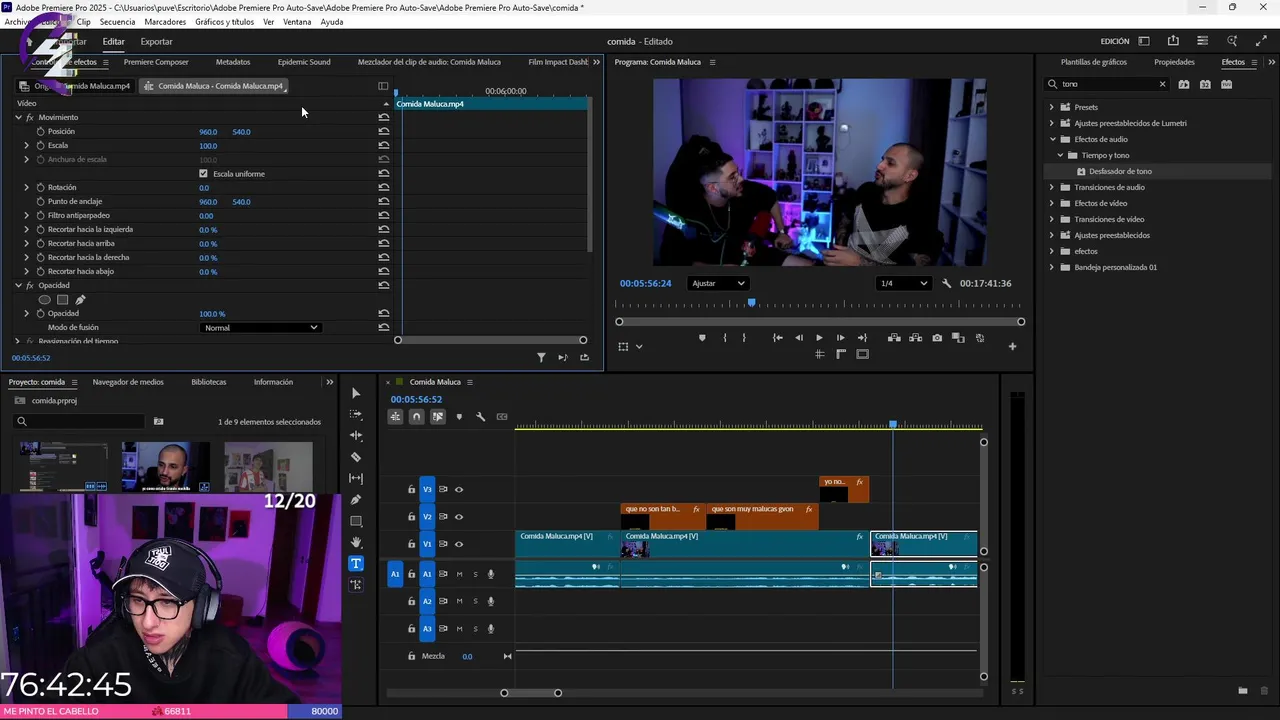This screenshot has width=1280, height=720.
Task: Step forward one frame in Program monitor
Action: [840, 338]
